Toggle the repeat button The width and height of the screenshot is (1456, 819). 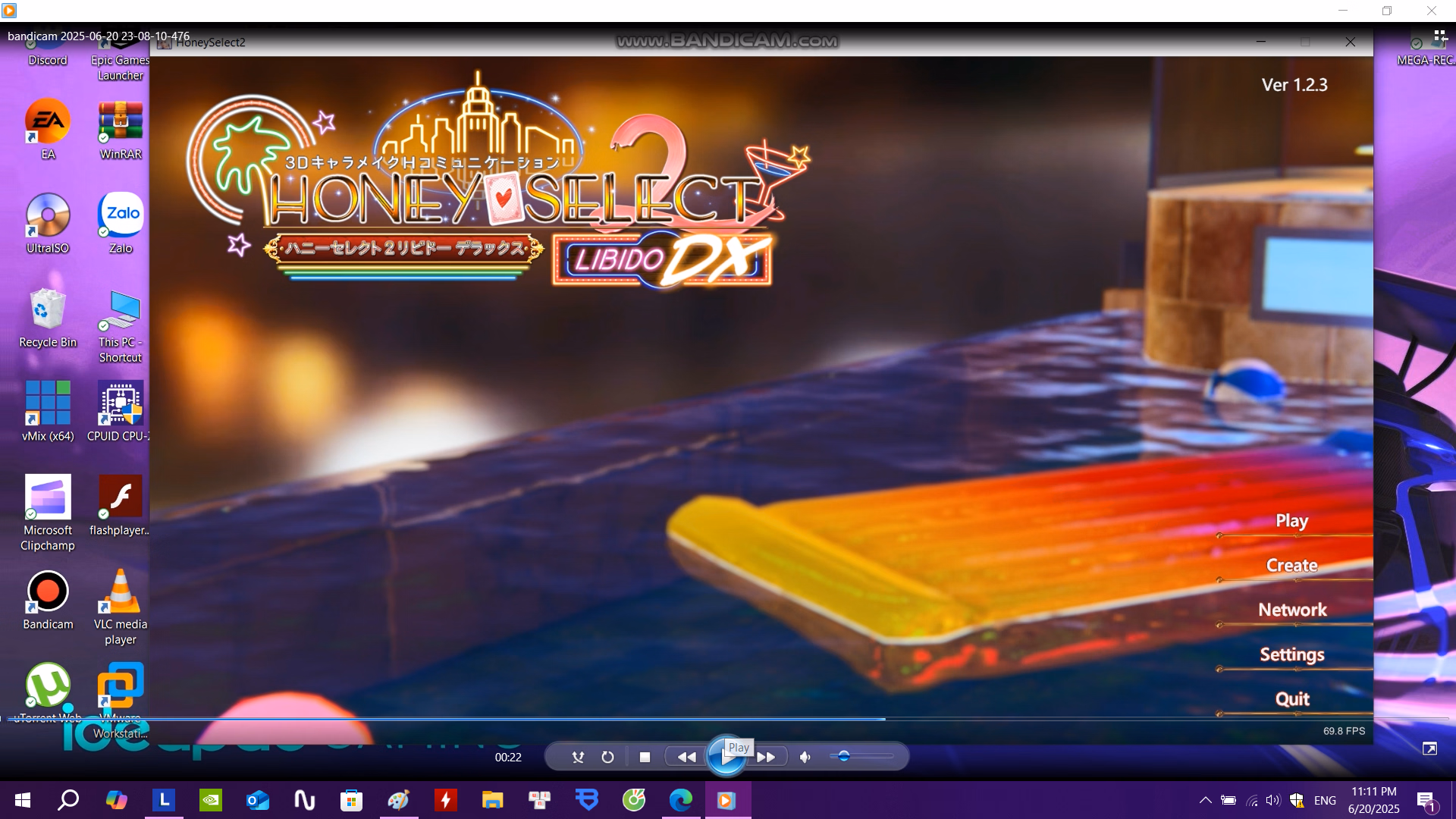[607, 757]
